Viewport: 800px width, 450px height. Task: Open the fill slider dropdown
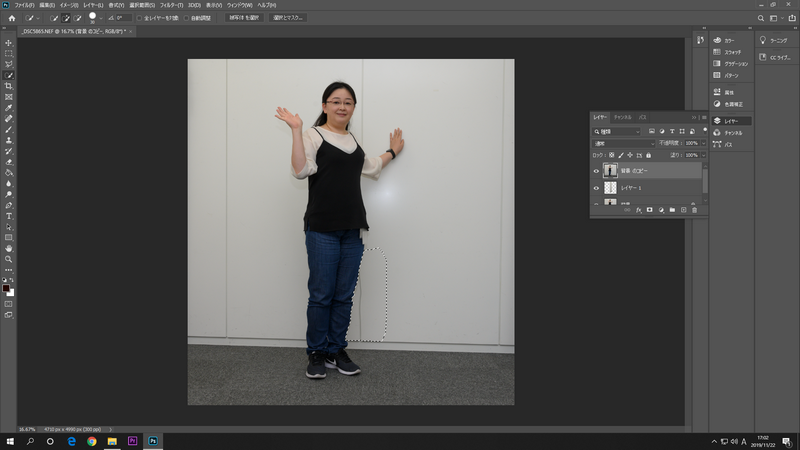pos(704,155)
